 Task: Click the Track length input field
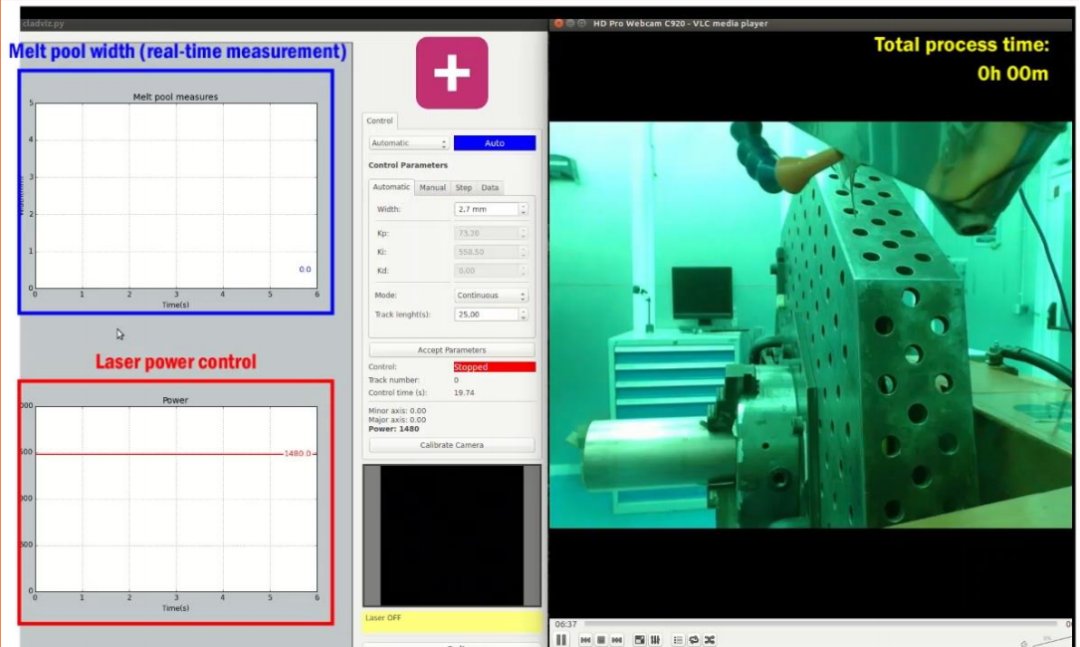pos(486,314)
